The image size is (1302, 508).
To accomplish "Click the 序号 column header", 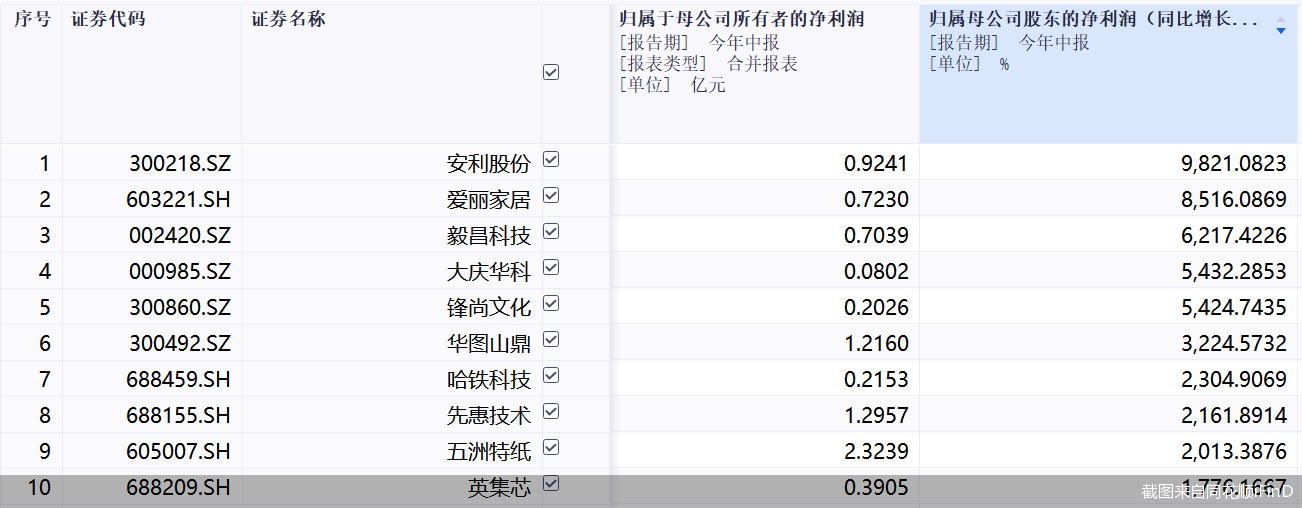I will pos(32,19).
